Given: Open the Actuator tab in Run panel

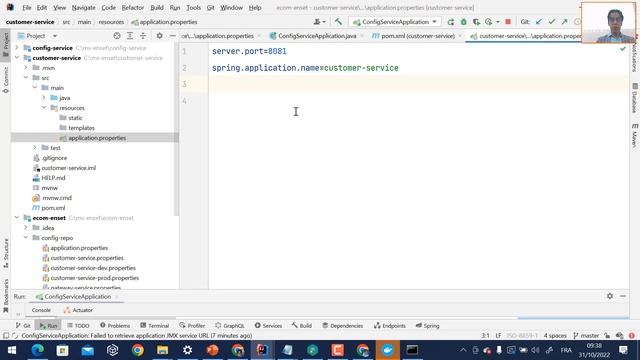Looking at the screenshot, I should pyautogui.click(x=78, y=310).
